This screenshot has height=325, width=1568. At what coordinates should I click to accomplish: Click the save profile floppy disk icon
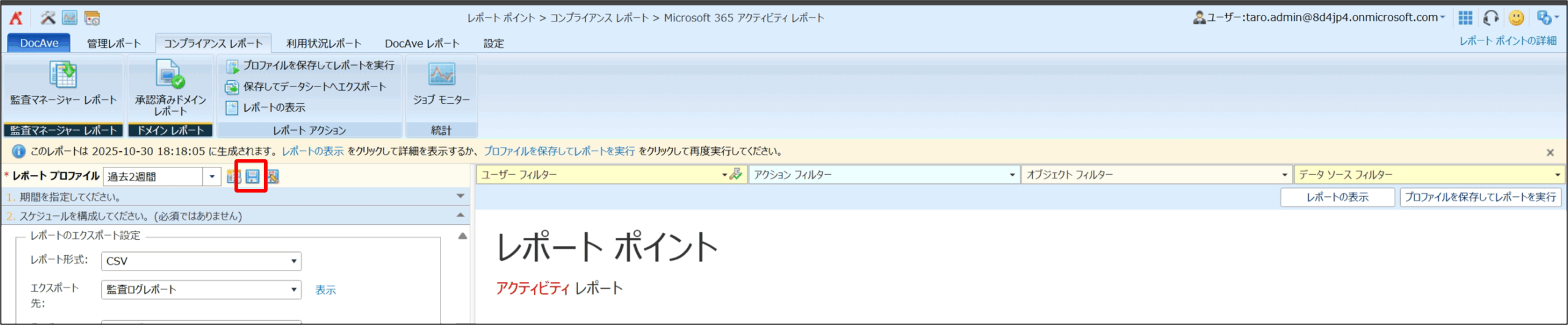pyautogui.click(x=252, y=177)
